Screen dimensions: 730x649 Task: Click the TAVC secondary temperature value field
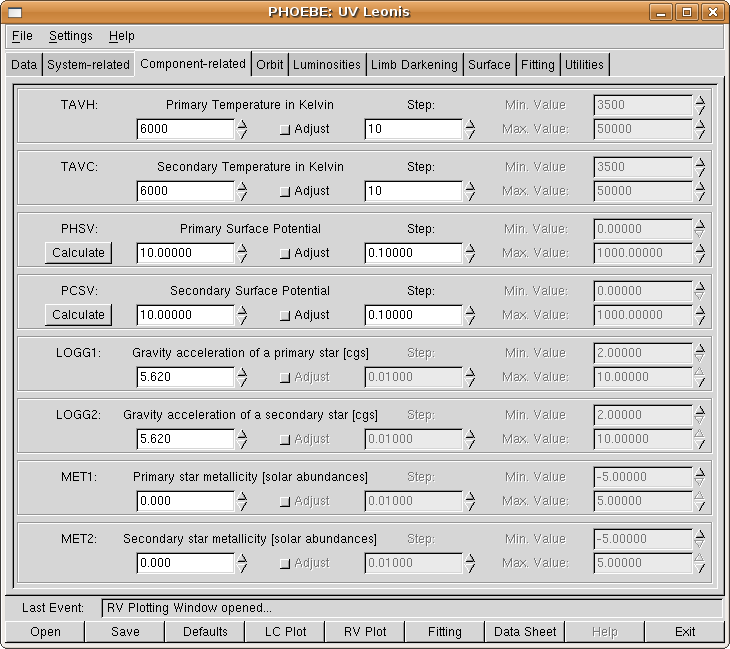tap(185, 191)
